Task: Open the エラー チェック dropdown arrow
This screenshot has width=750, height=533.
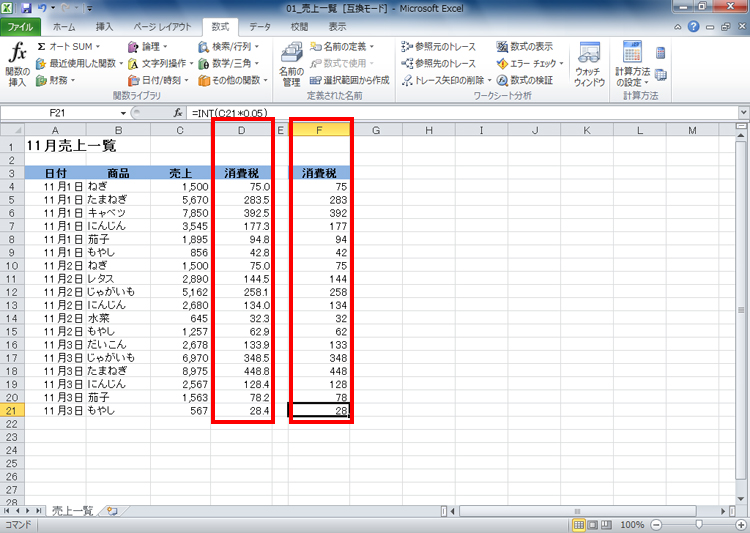Action: pyautogui.click(x=561, y=63)
